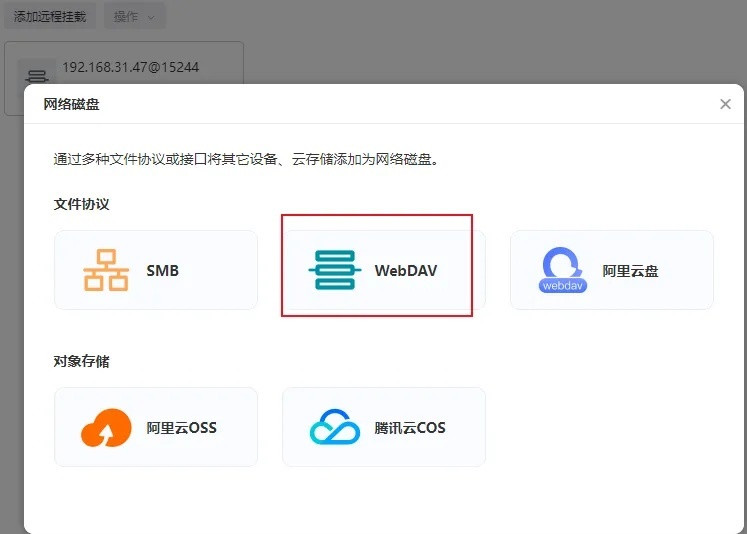Select the SMB network icon

pyautogui.click(x=106, y=270)
